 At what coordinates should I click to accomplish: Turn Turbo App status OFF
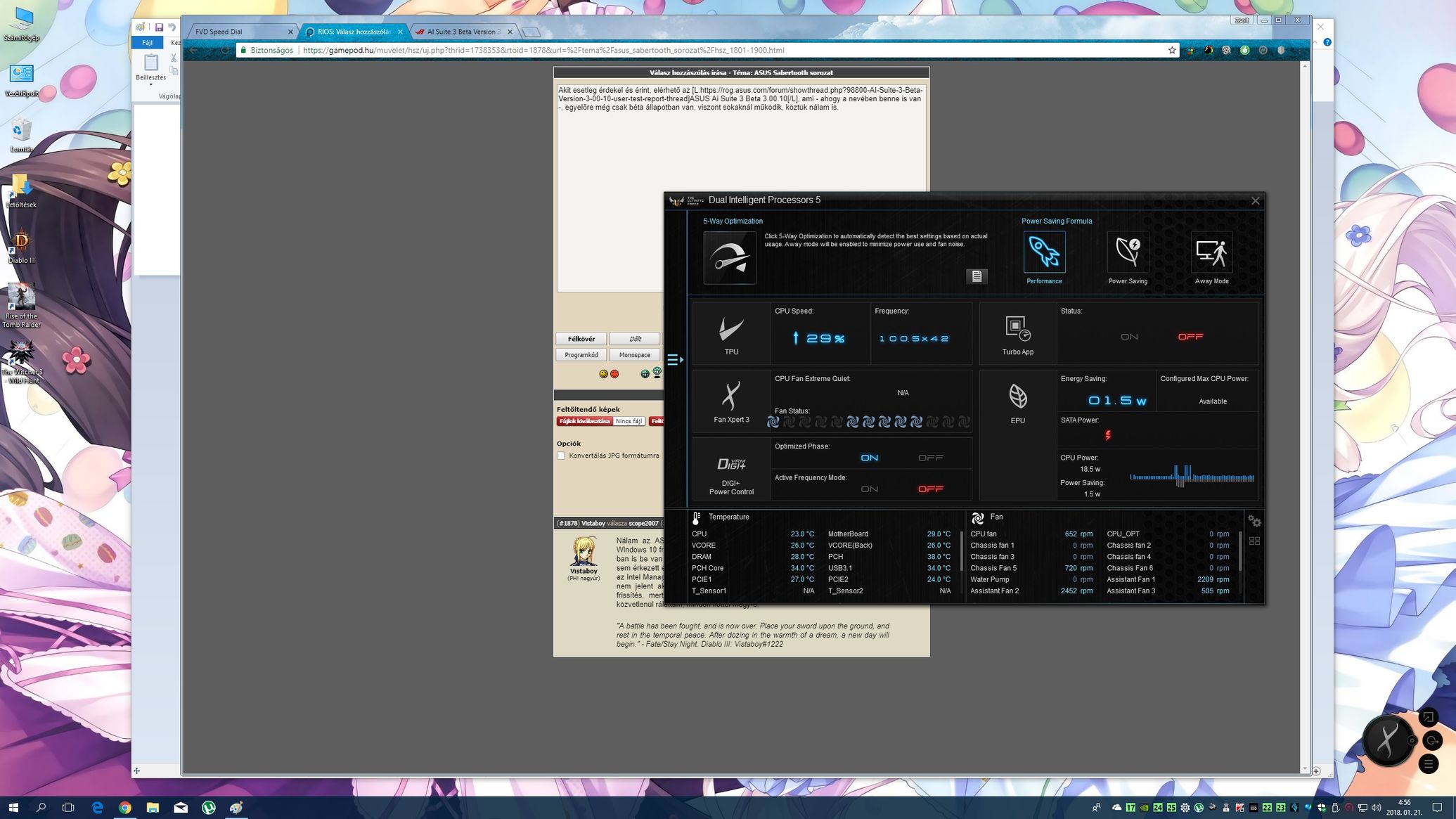[1190, 337]
